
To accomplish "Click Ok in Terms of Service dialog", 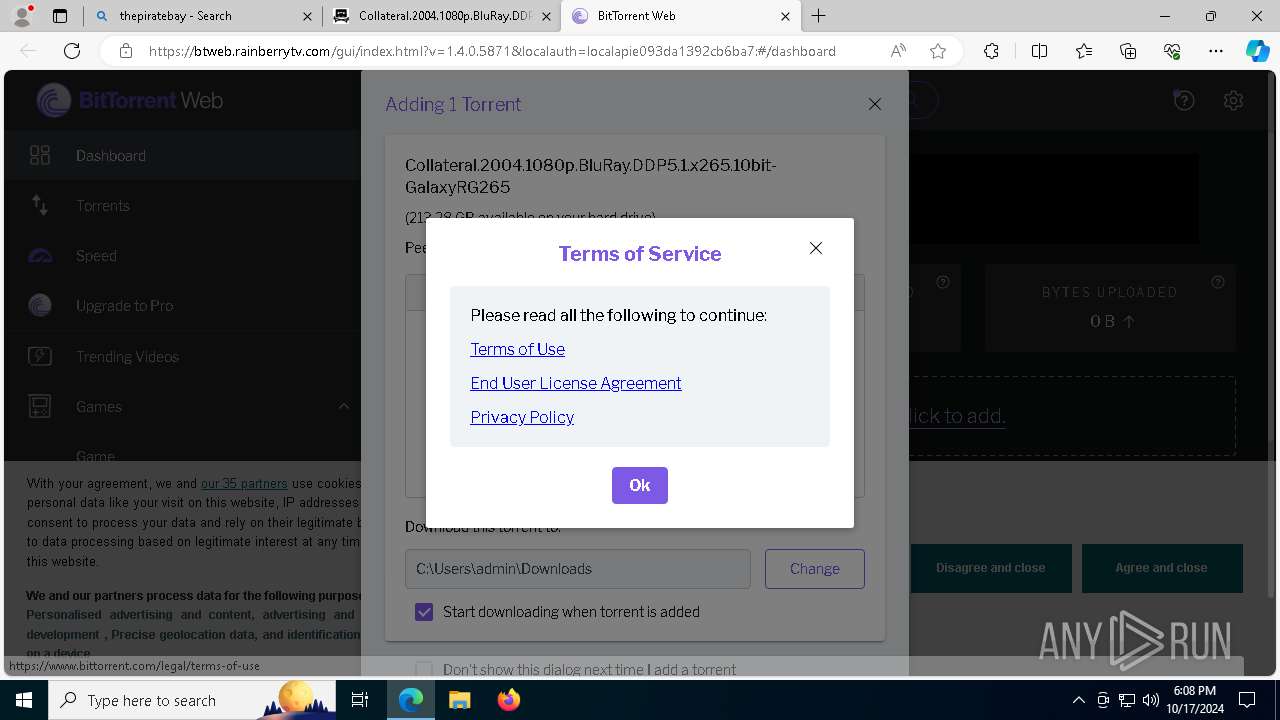I will click(640, 485).
